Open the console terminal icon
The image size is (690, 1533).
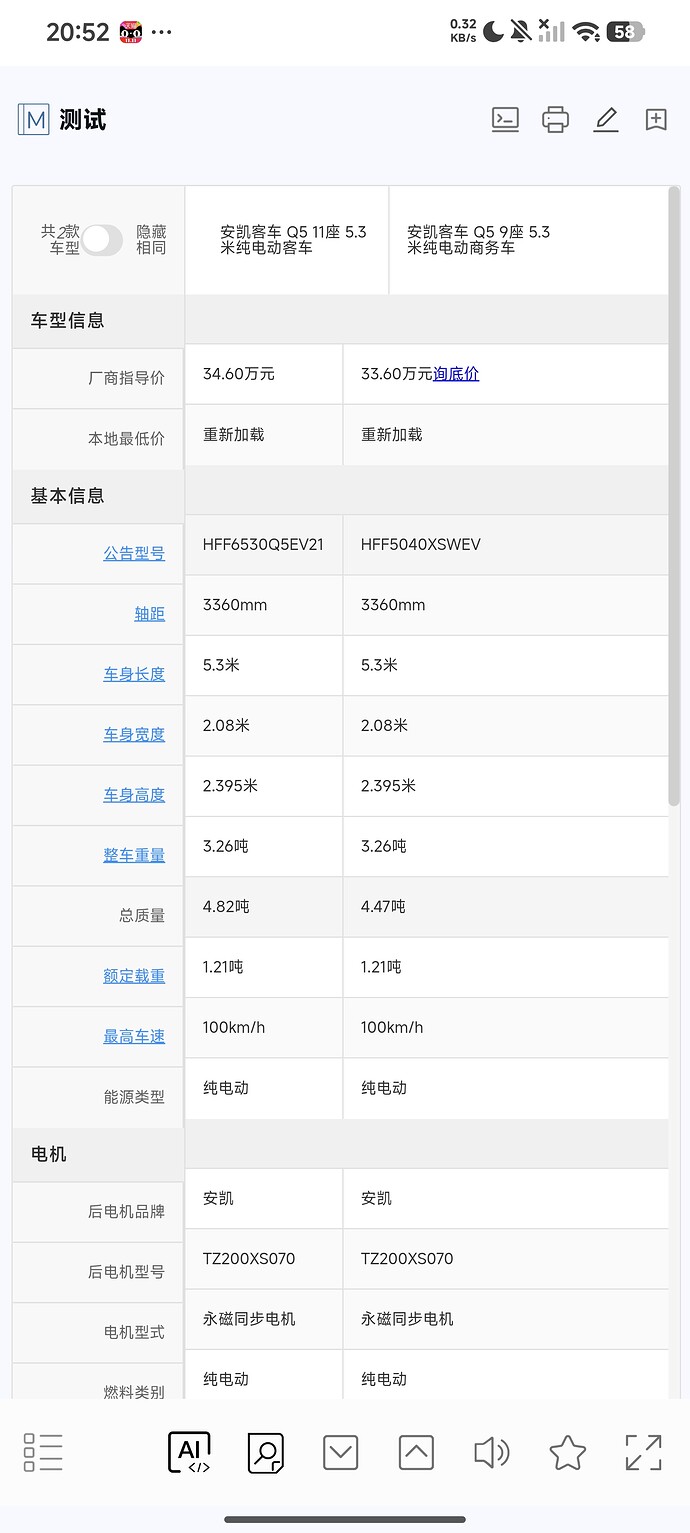[505, 119]
